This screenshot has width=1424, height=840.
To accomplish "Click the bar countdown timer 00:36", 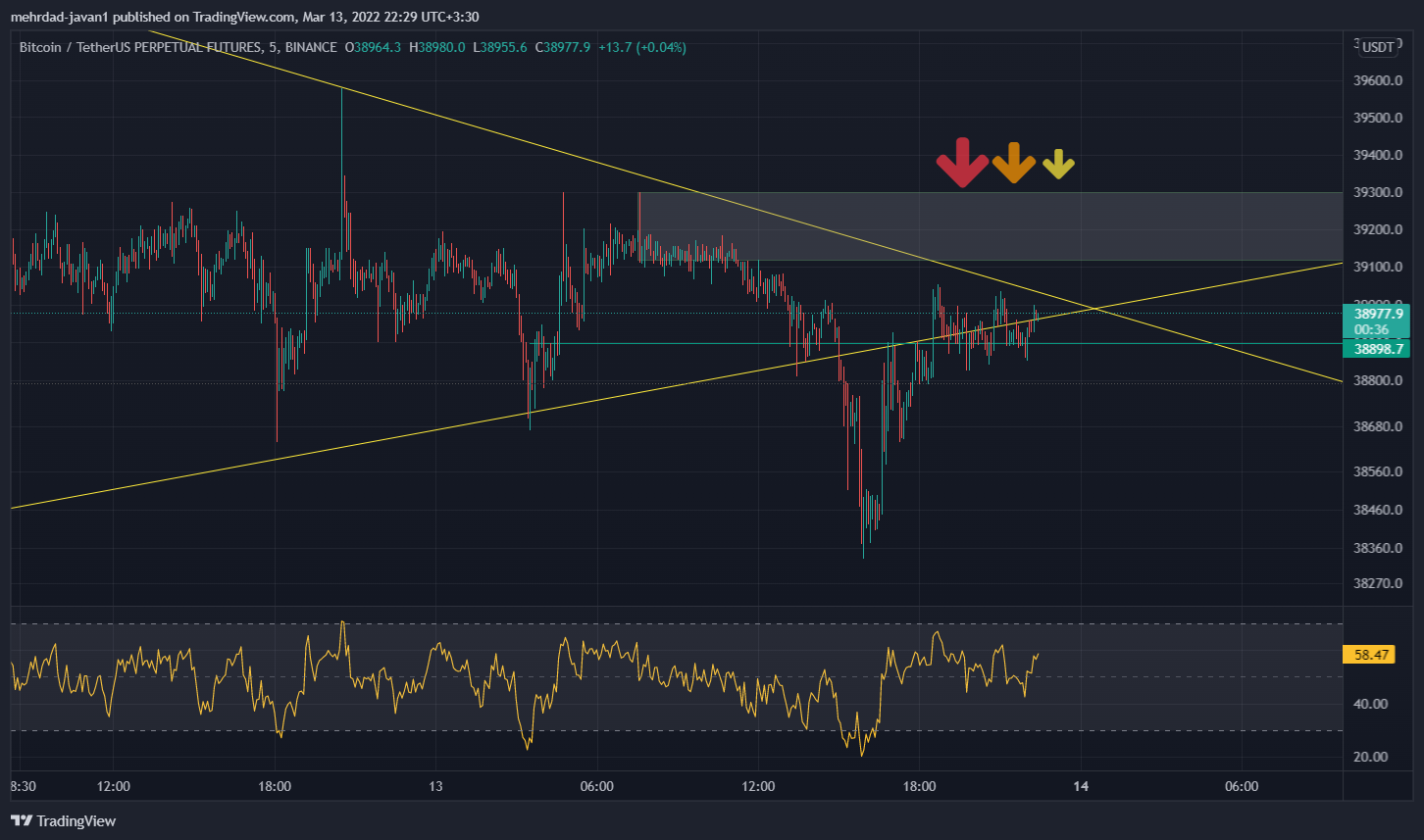I will tap(1370, 330).
